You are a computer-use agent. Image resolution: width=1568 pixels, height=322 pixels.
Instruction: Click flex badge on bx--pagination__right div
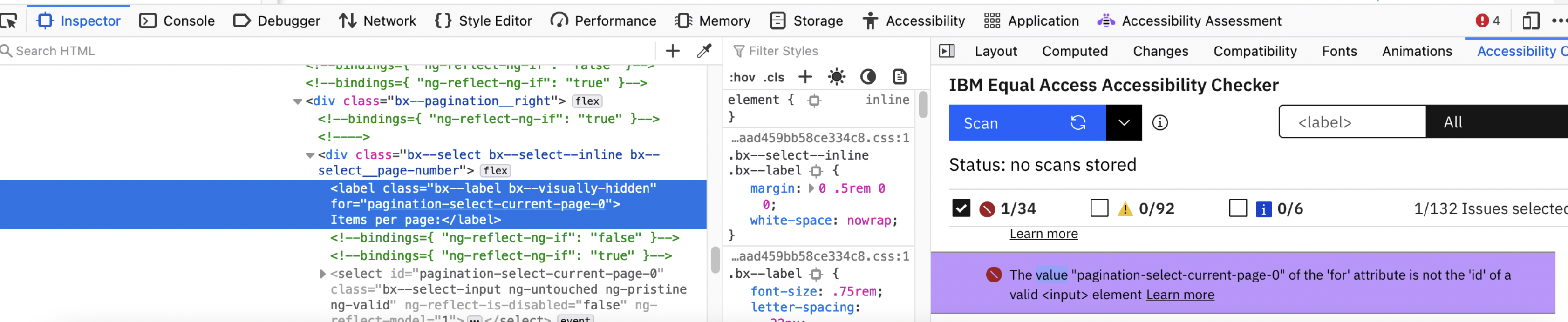pyautogui.click(x=587, y=101)
